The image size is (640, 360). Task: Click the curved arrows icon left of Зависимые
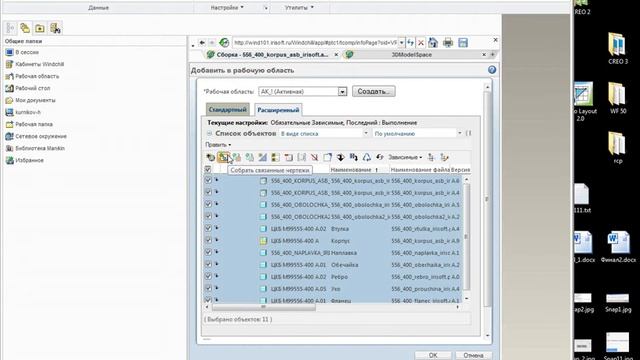380,157
